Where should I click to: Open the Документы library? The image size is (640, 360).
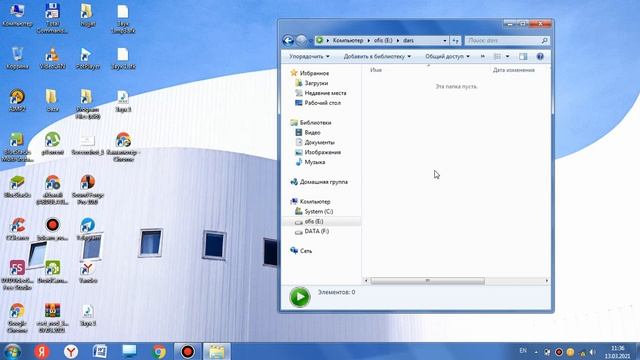click(x=319, y=142)
